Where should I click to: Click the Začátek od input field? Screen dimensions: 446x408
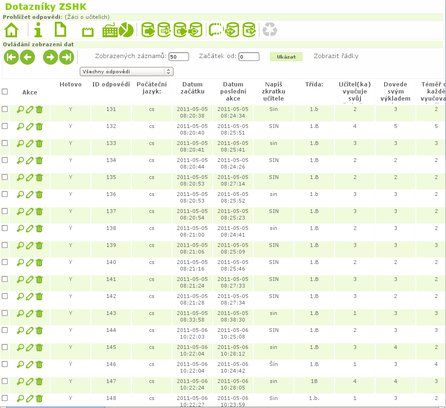(249, 57)
